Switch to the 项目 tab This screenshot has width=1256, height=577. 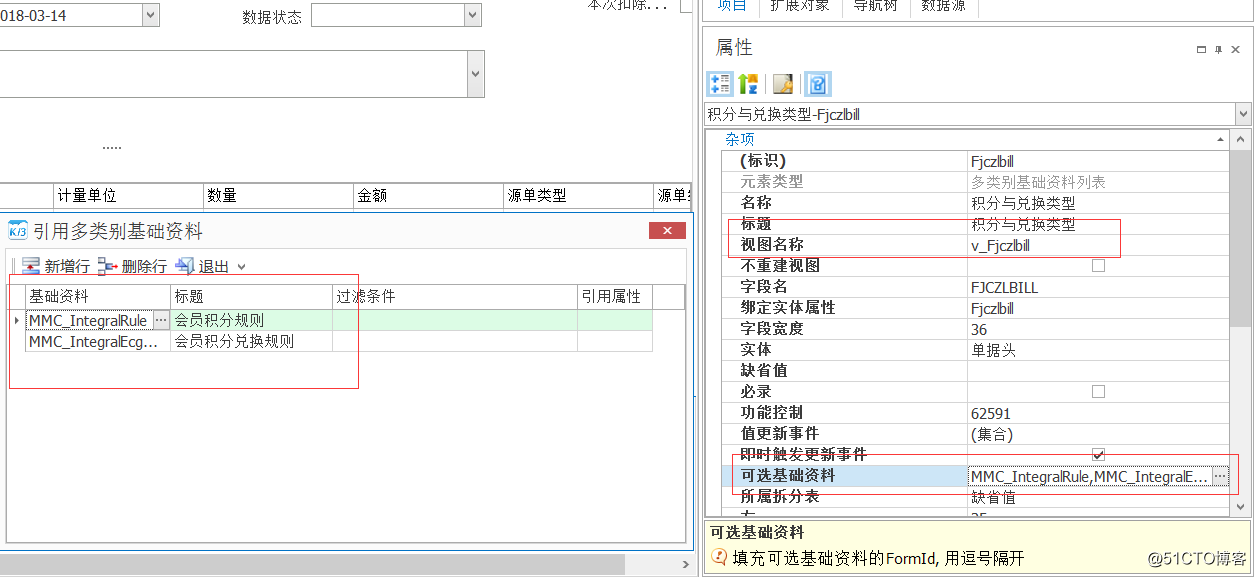click(x=731, y=6)
